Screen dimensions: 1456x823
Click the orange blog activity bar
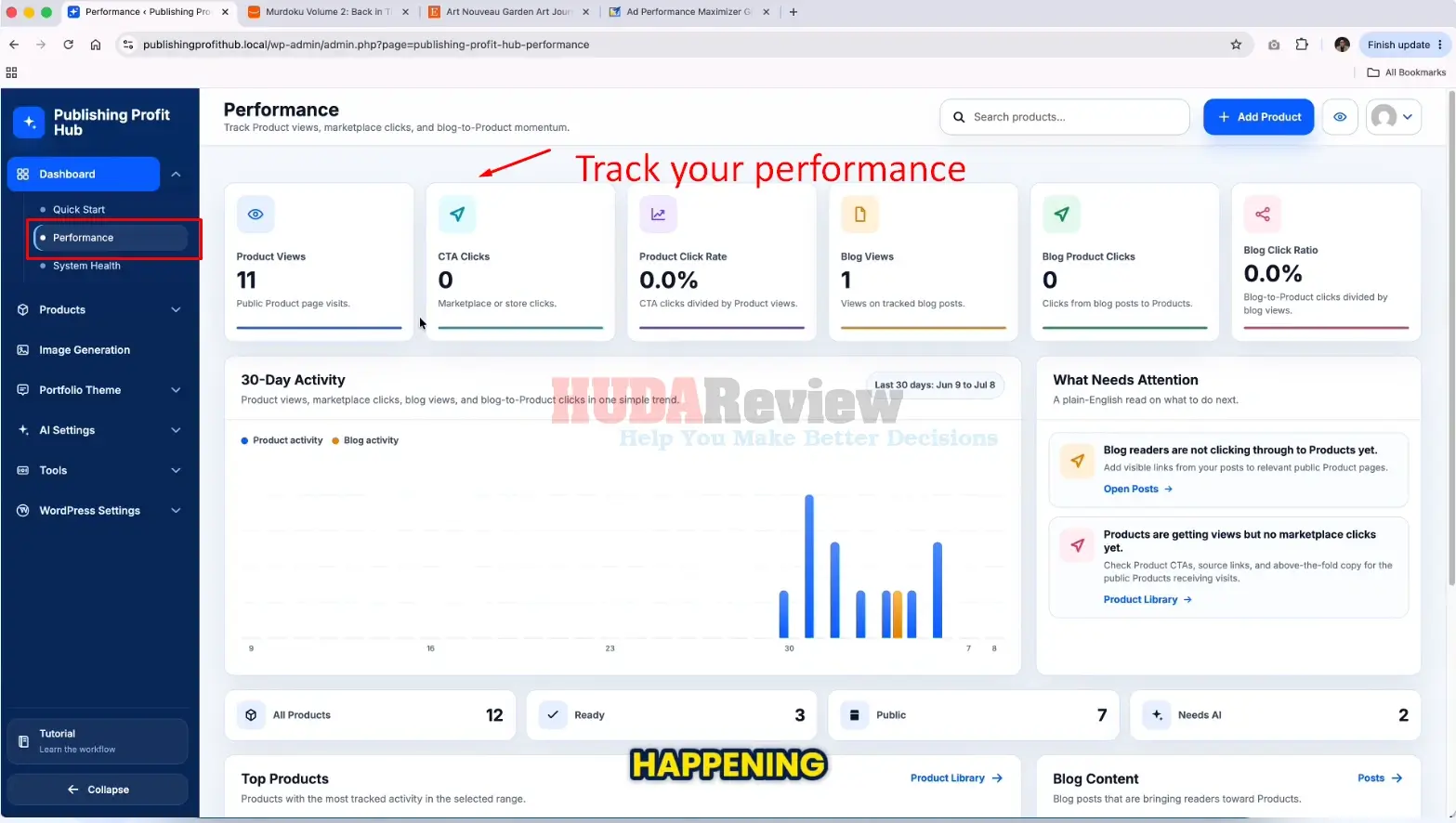coord(898,614)
